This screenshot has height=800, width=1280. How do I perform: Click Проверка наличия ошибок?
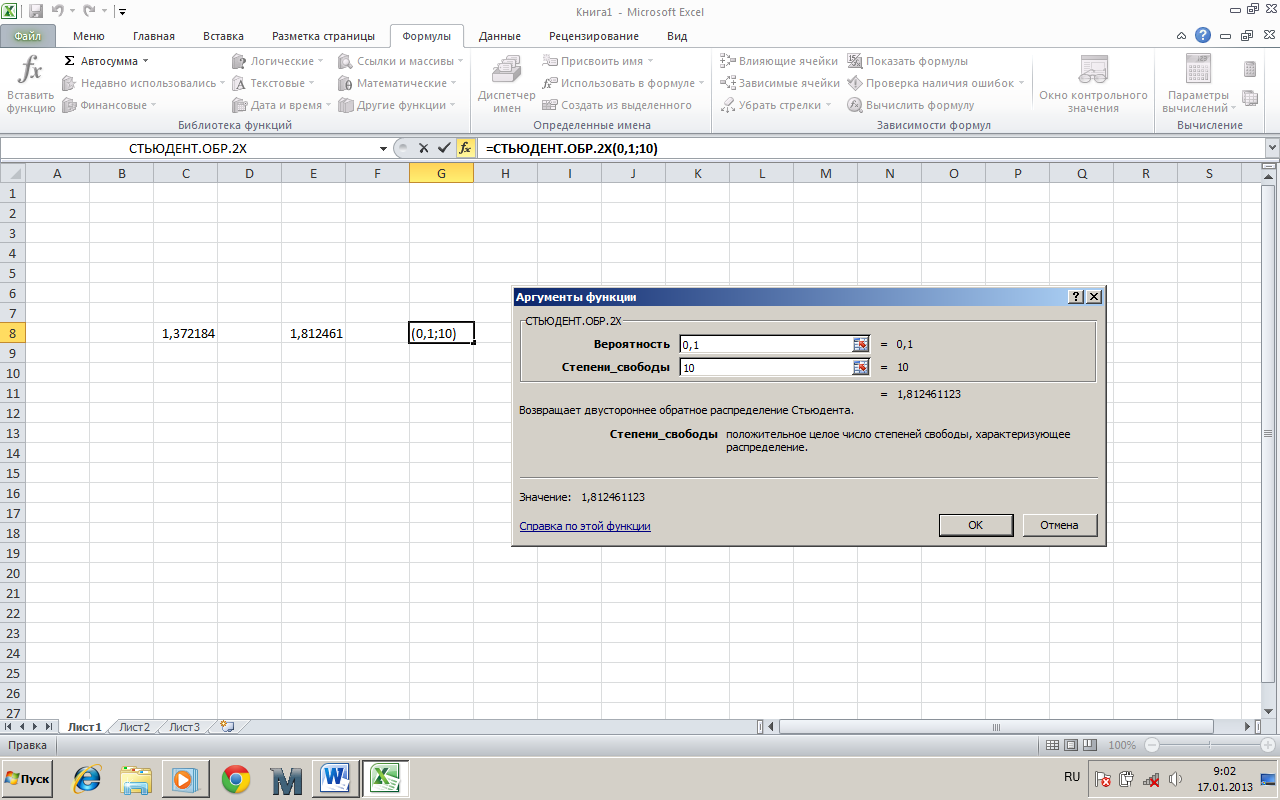pos(936,83)
